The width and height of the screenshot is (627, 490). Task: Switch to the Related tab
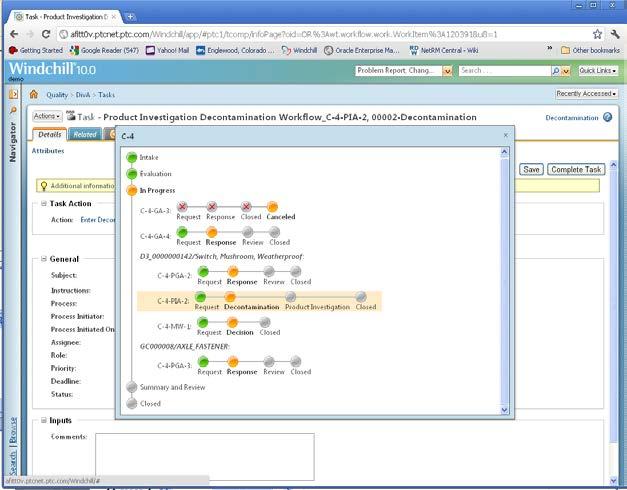tap(85, 134)
